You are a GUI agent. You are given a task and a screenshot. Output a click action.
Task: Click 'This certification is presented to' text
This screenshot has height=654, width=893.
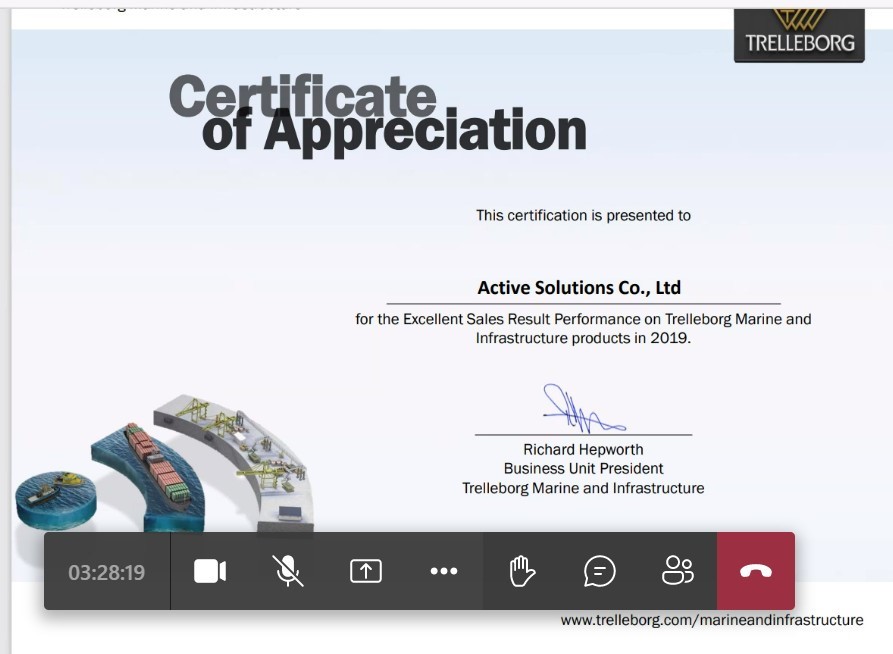pyautogui.click(x=583, y=215)
